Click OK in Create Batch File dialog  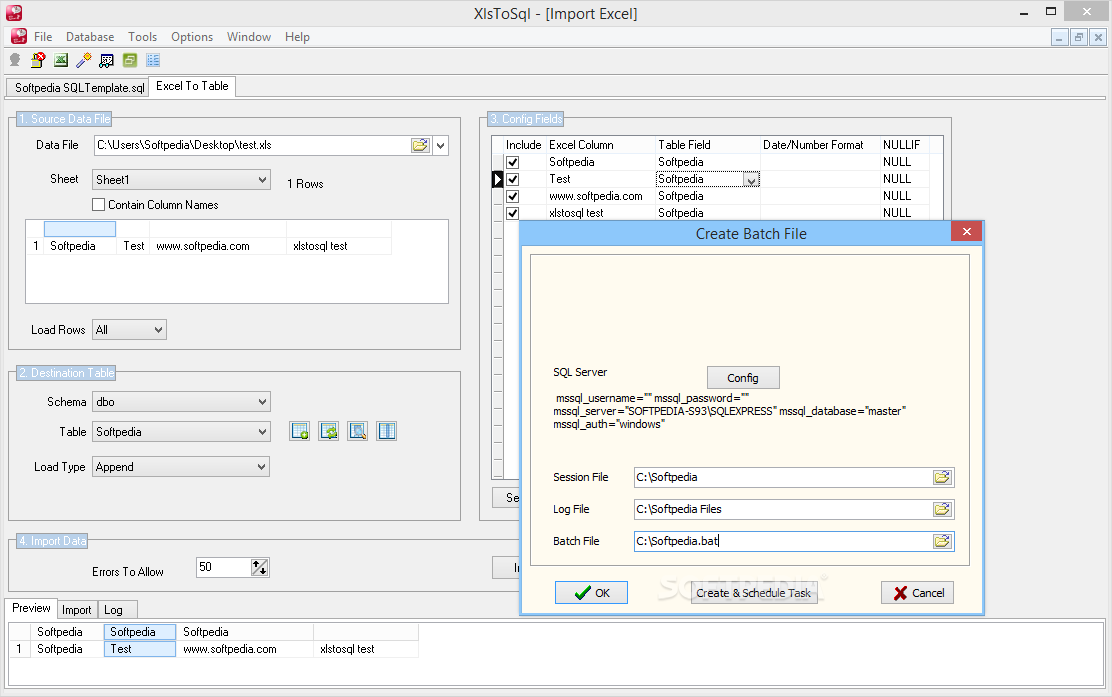click(591, 593)
